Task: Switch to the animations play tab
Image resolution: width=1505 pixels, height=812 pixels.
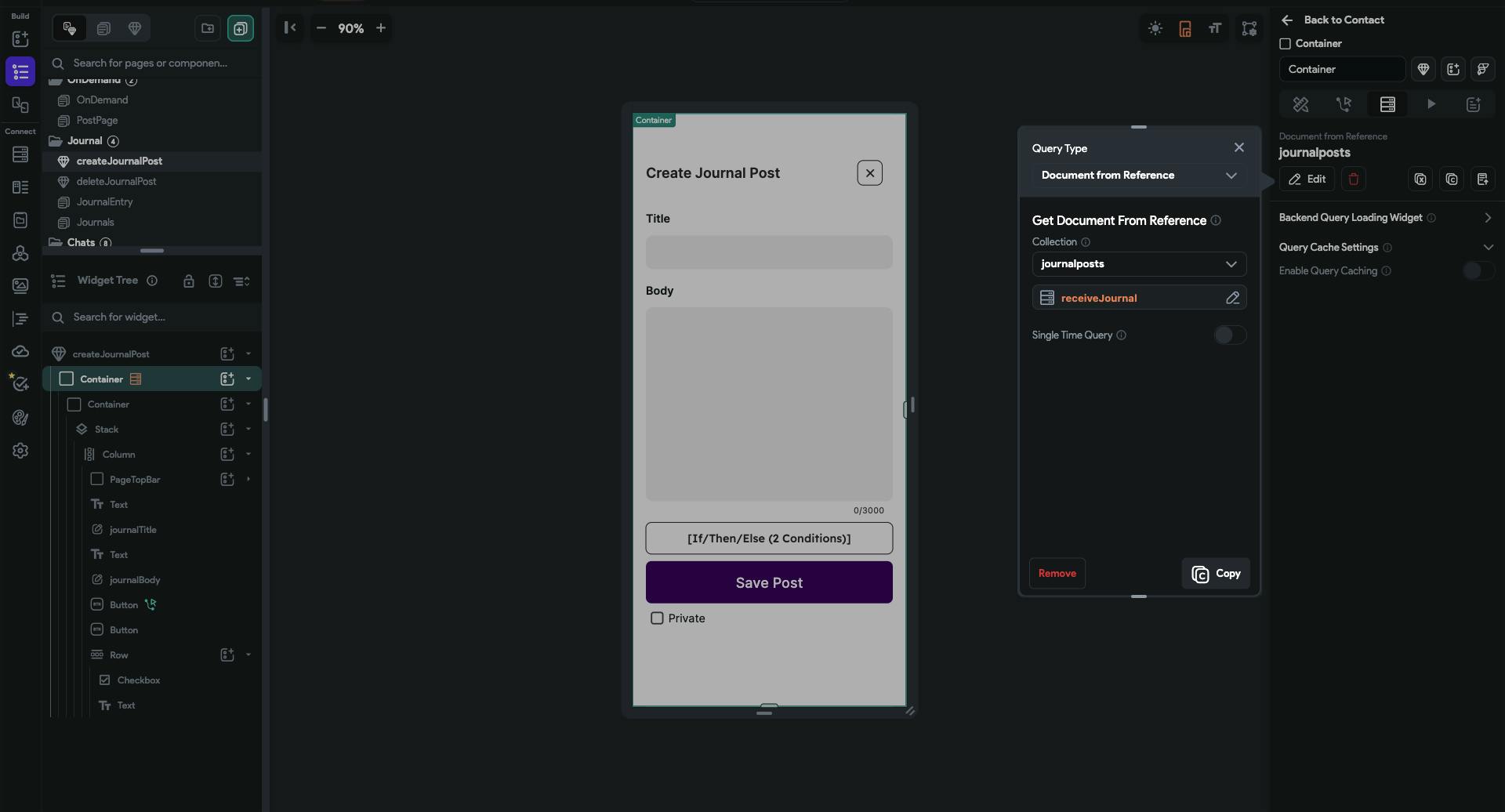Action: [1431, 104]
